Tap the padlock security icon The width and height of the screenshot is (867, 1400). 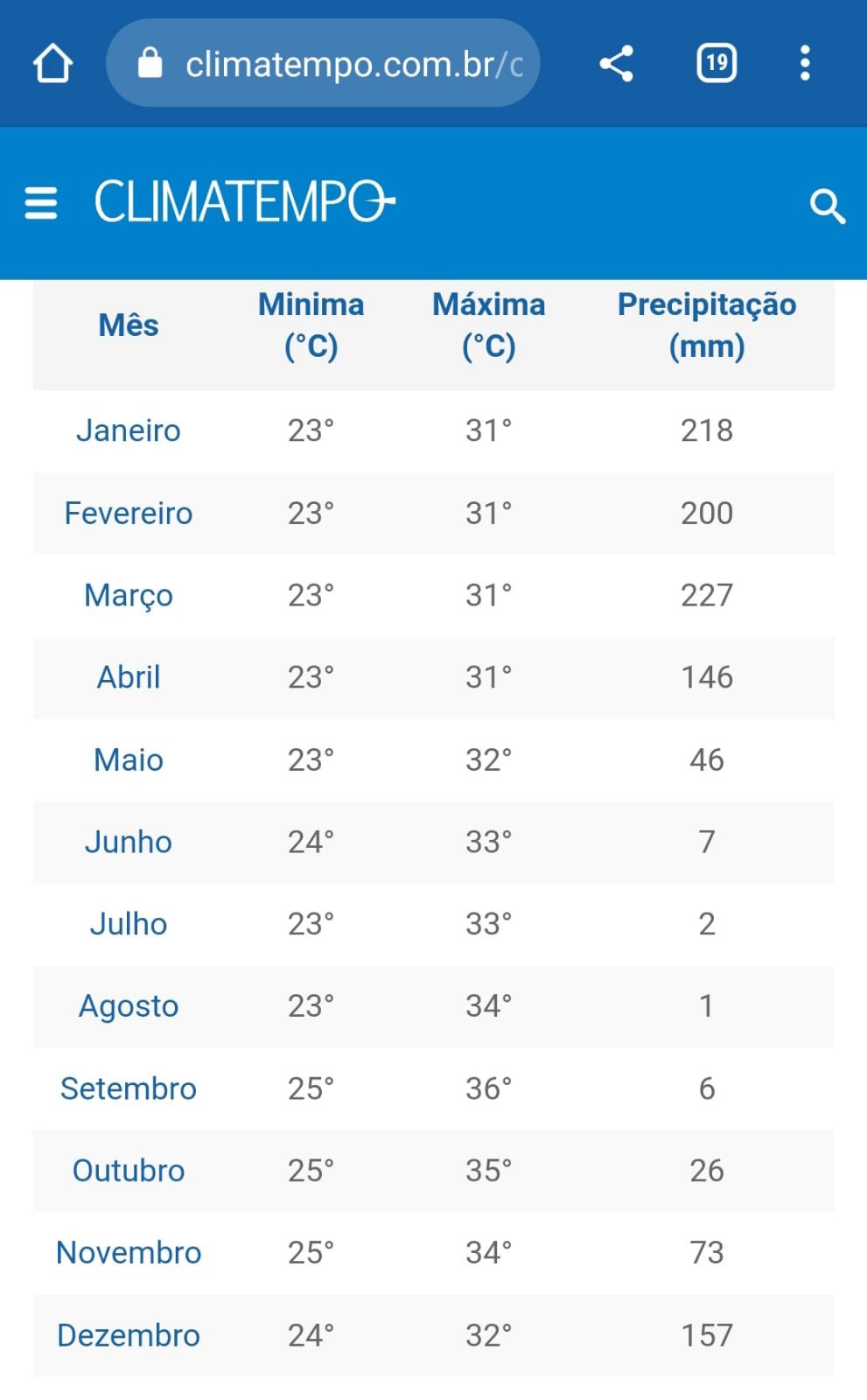pyautogui.click(x=150, y=63)
